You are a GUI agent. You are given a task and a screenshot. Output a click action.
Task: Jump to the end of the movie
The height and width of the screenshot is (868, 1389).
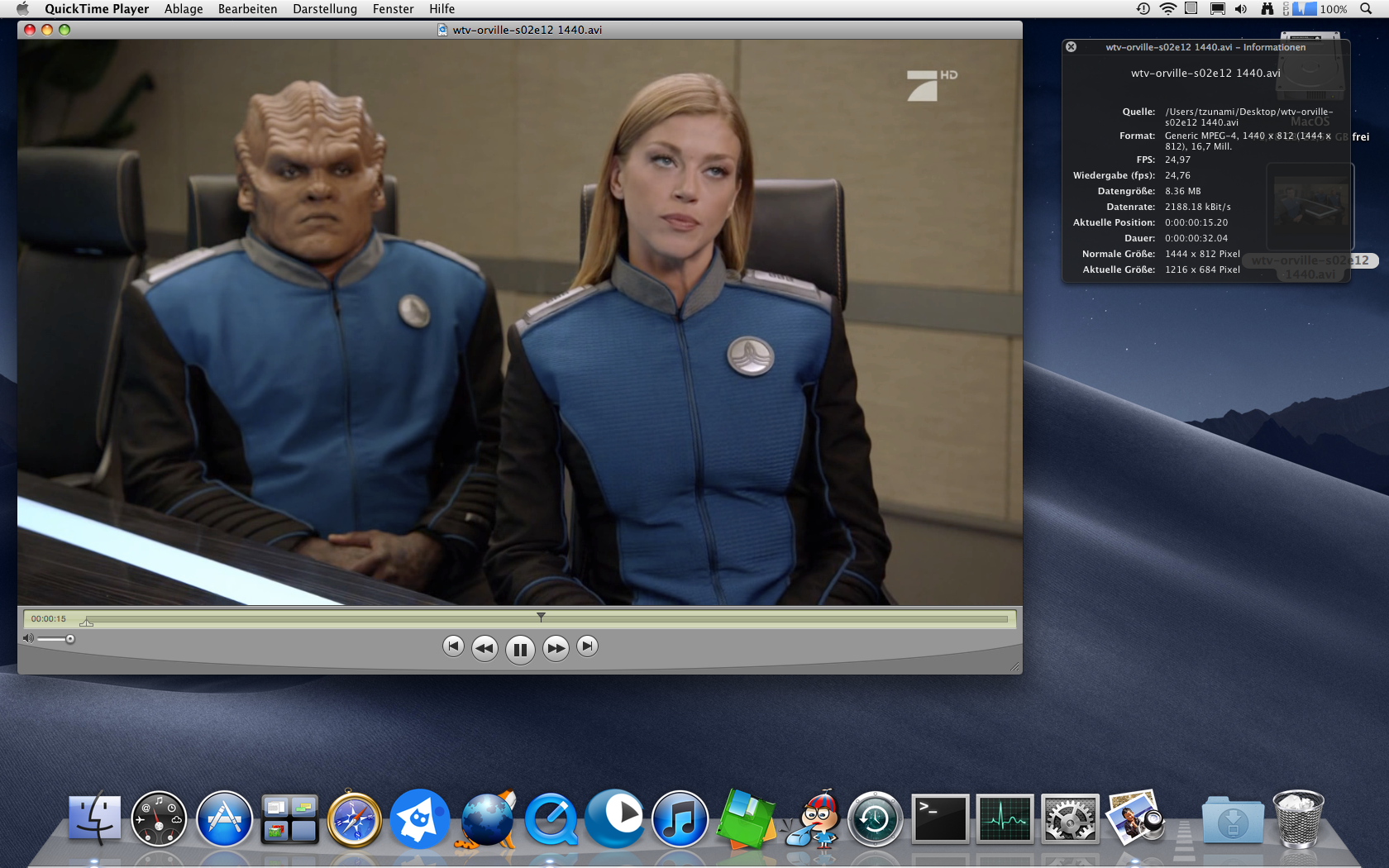click(587, 646)
